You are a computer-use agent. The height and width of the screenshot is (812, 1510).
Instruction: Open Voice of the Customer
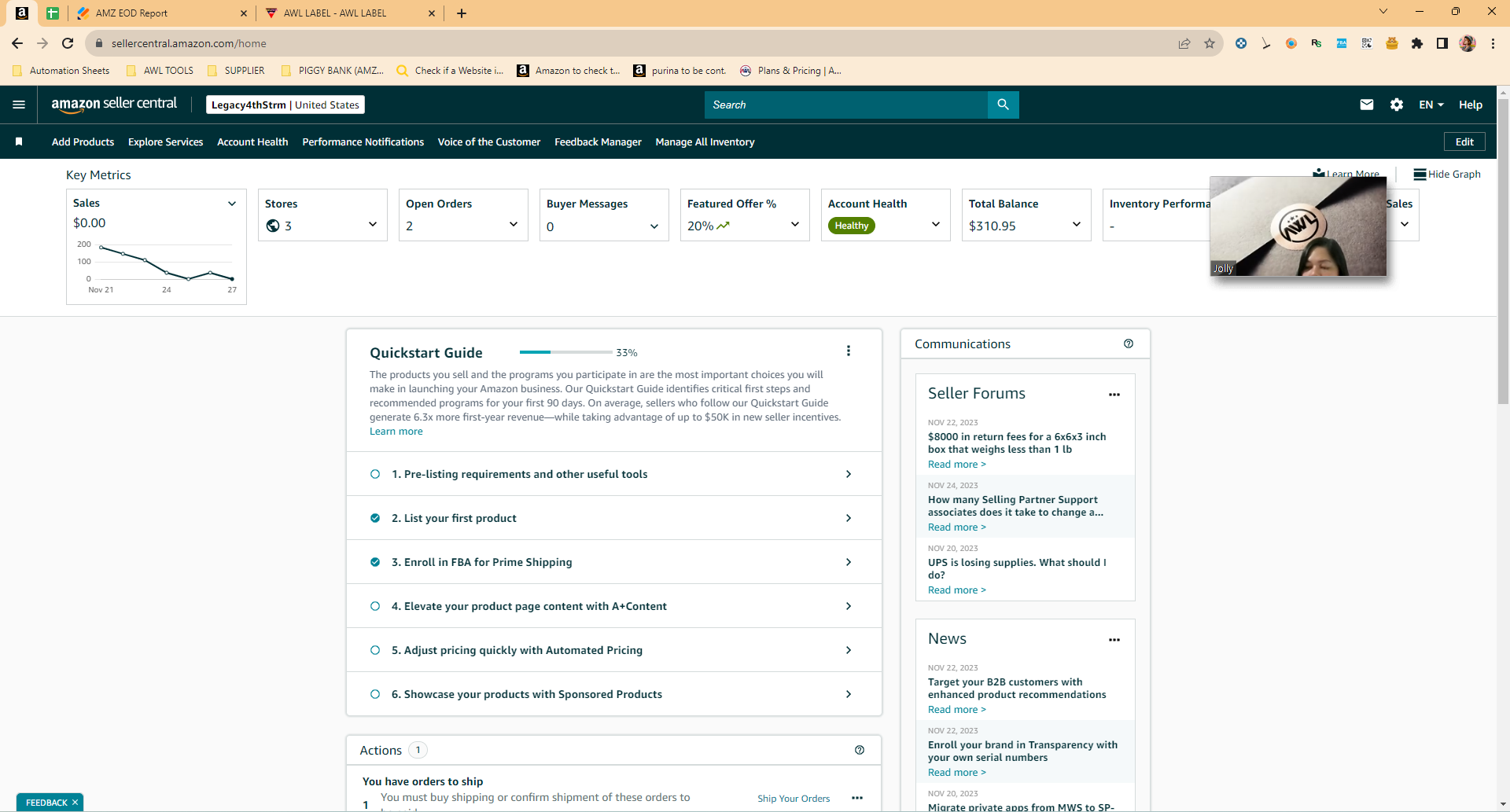488,141
